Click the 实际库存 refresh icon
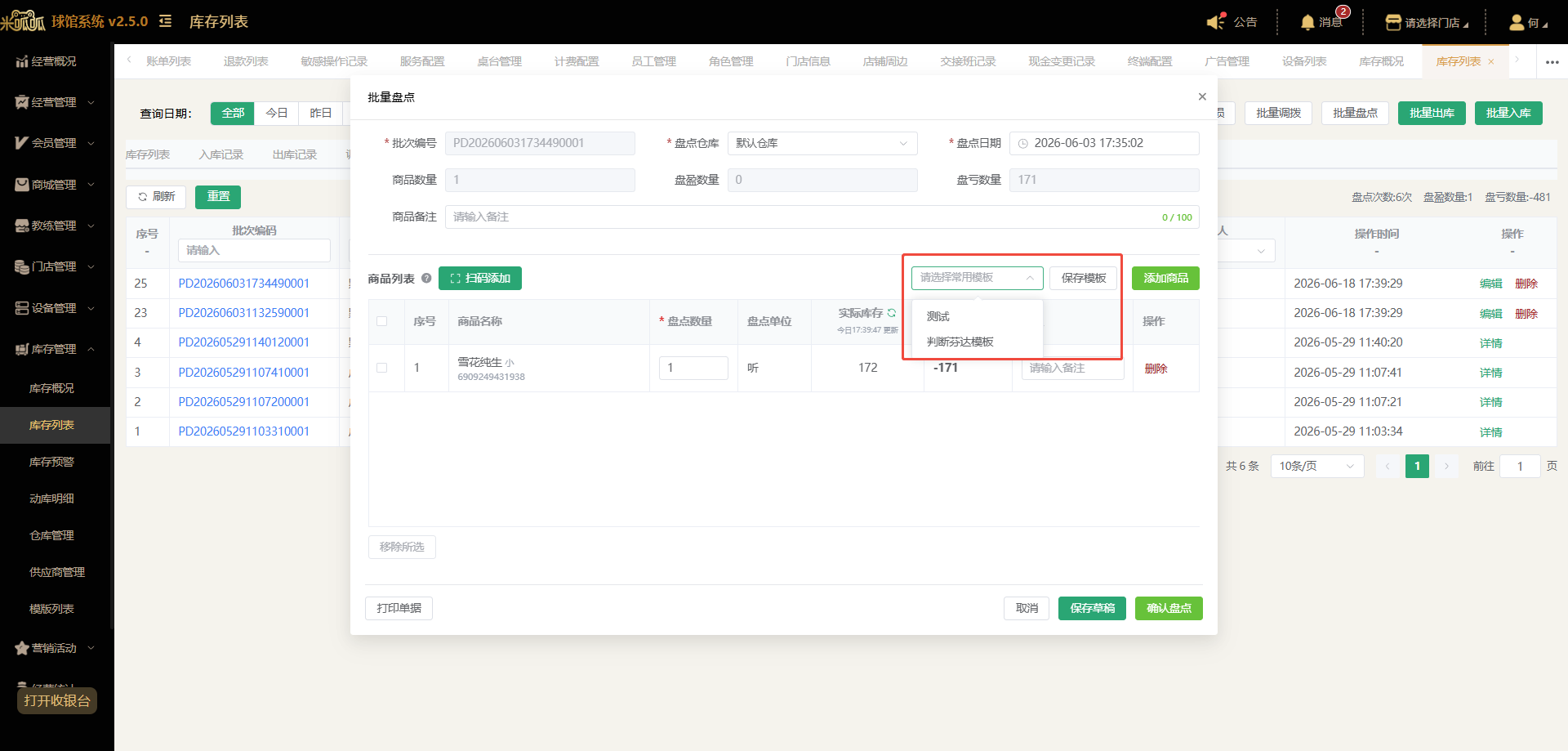Image resolution: width=1568 pixels, height=751 pixels. point(892,313)
